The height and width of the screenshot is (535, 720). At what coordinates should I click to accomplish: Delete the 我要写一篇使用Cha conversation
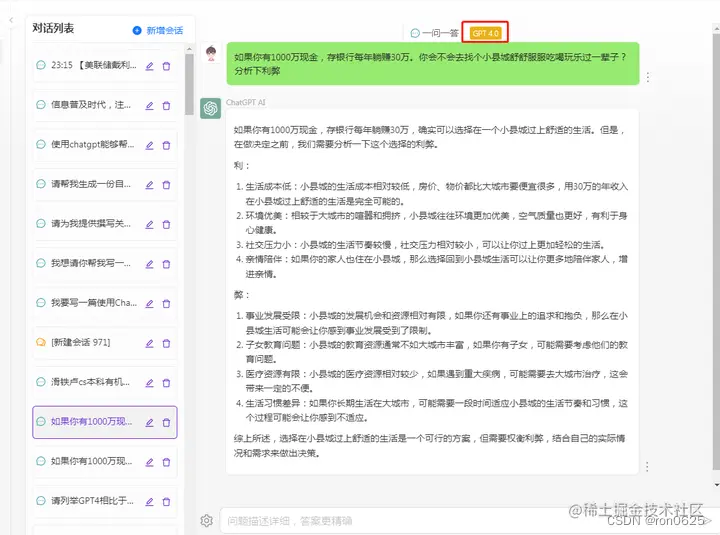click(166, 304)
